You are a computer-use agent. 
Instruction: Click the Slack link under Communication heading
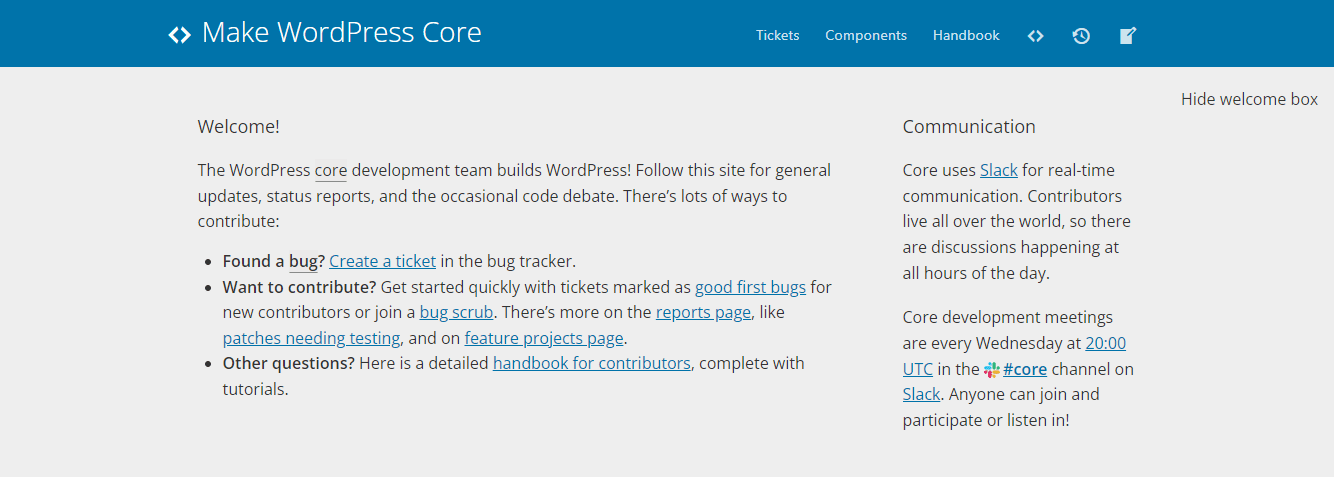pyautogui.click(x=998, y=170)
